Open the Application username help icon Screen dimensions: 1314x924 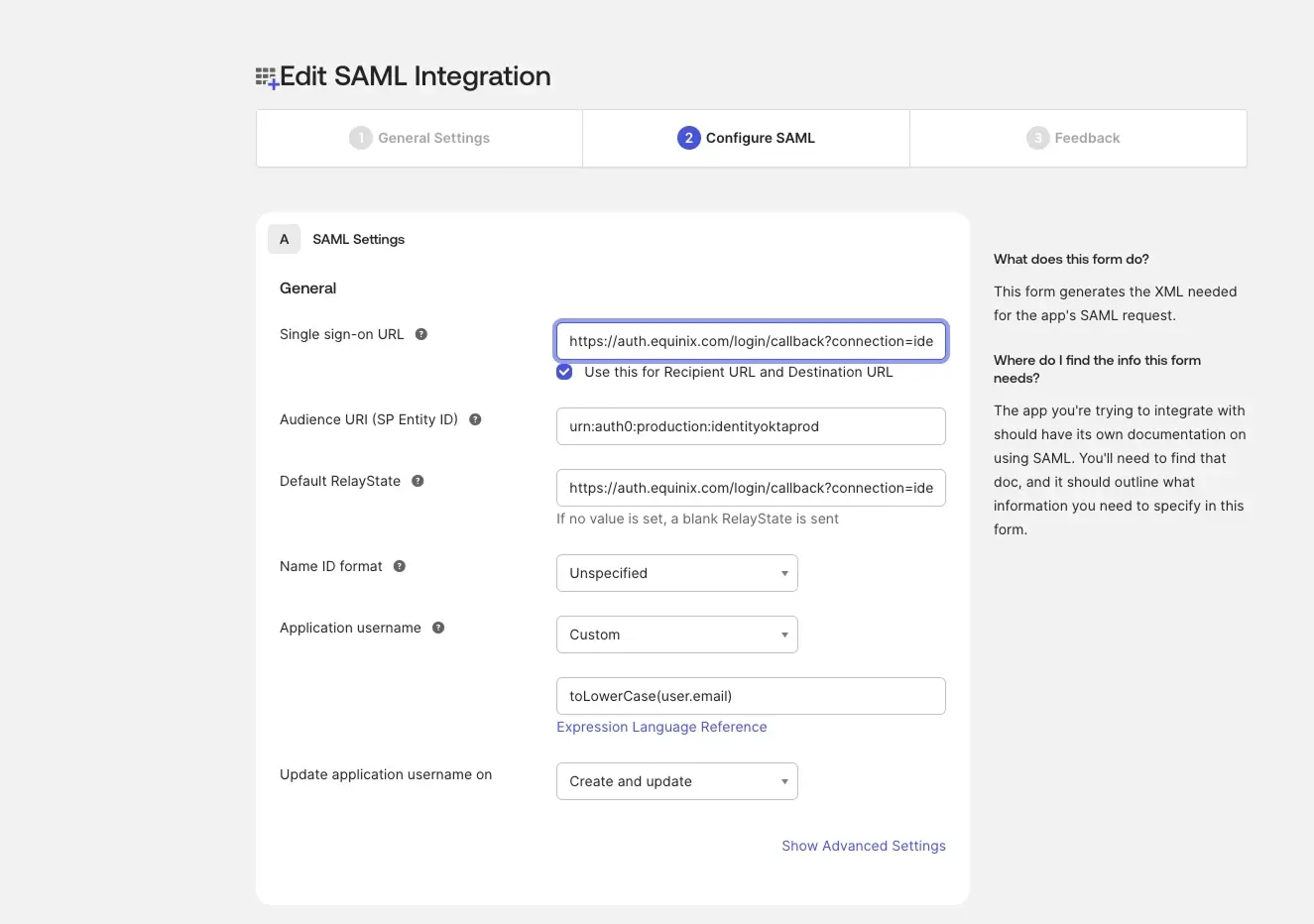click(x=437, y=627)
